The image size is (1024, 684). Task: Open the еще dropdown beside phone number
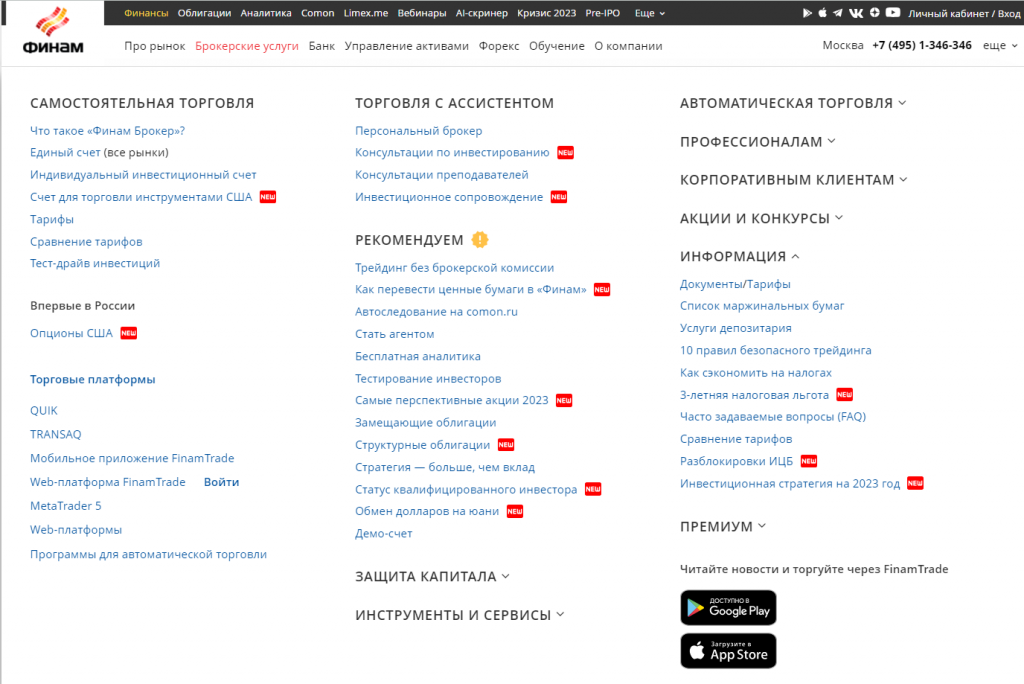click(x=1000, y=45)
